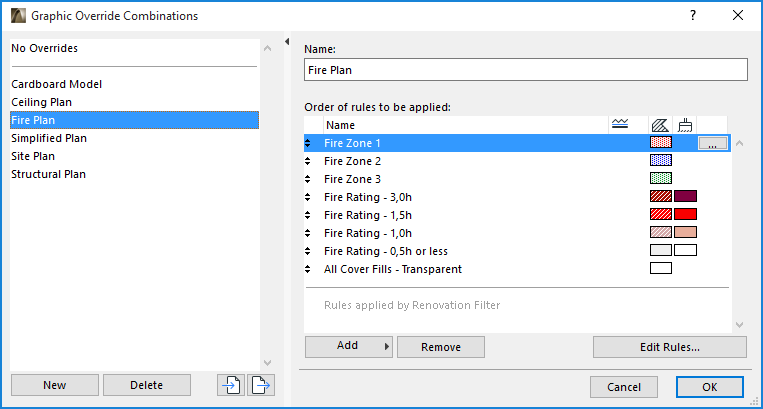Click the help question mark in title bar
This screenshot has width=763, height=409.
[x=693, y=15]
